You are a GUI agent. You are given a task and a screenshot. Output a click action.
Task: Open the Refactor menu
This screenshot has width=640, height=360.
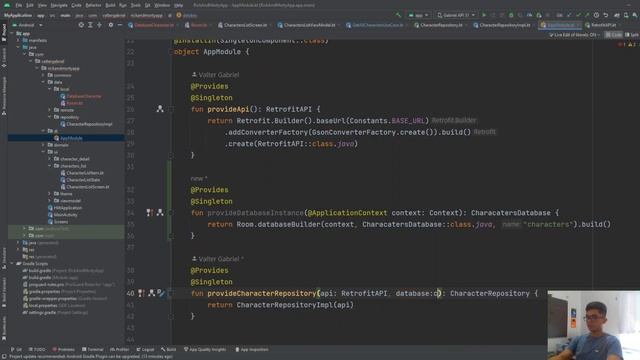pos(93,5)
